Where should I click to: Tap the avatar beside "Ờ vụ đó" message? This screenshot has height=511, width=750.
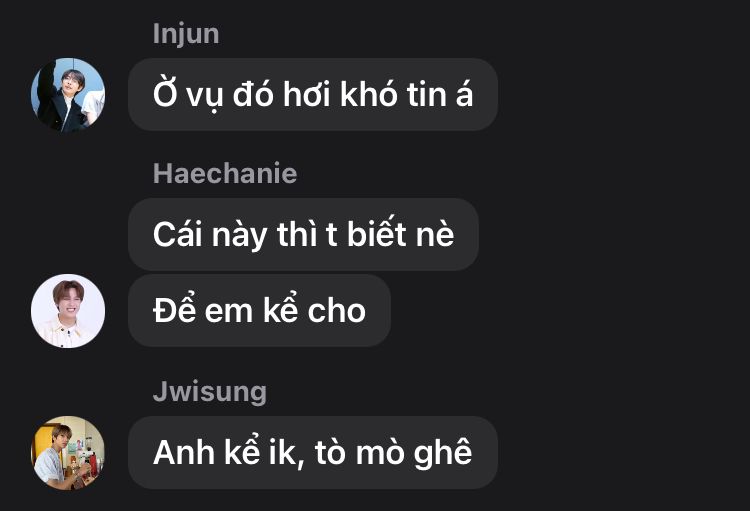pyautogui.click(x=68, y=95)
